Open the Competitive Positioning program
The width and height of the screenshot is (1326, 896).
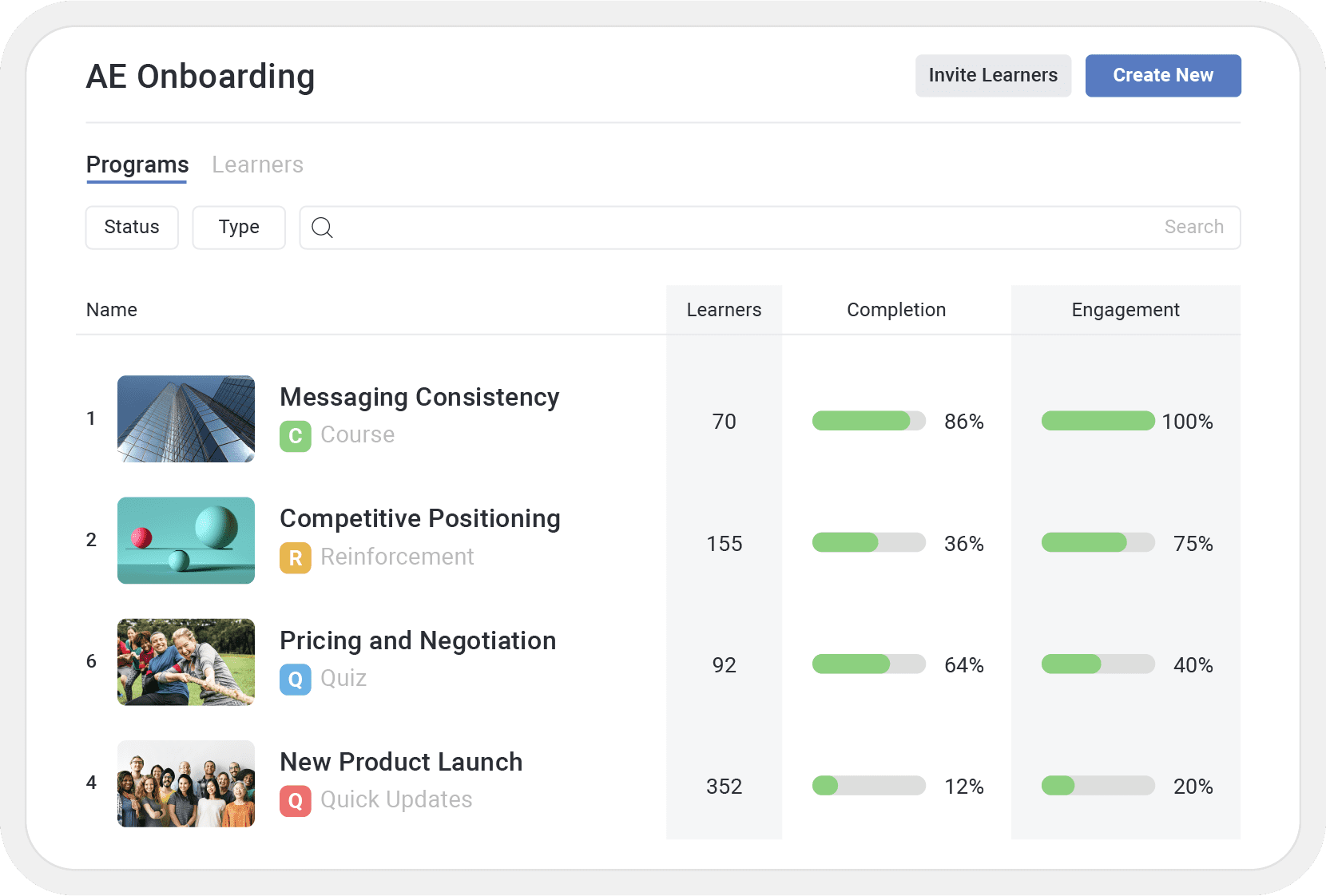tap(419, 518)
